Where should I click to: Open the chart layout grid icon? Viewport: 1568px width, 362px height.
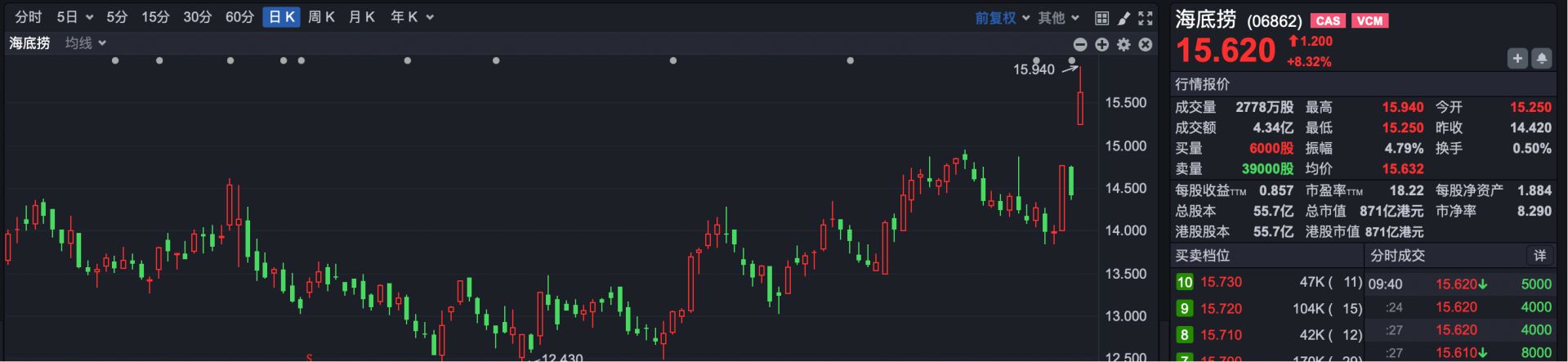(1101, 18)
